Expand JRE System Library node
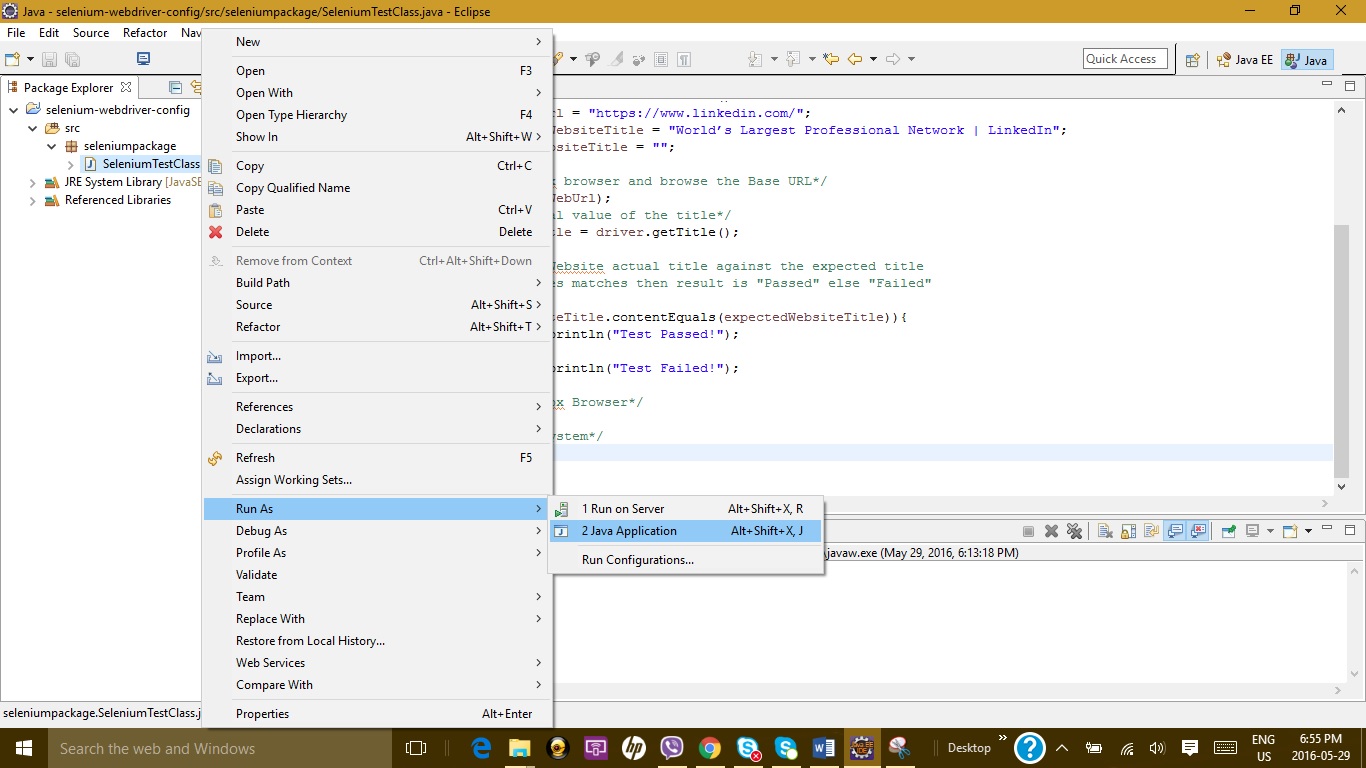Image resolution: width=1366 pixels, height=768 pixels. (33, 182)
